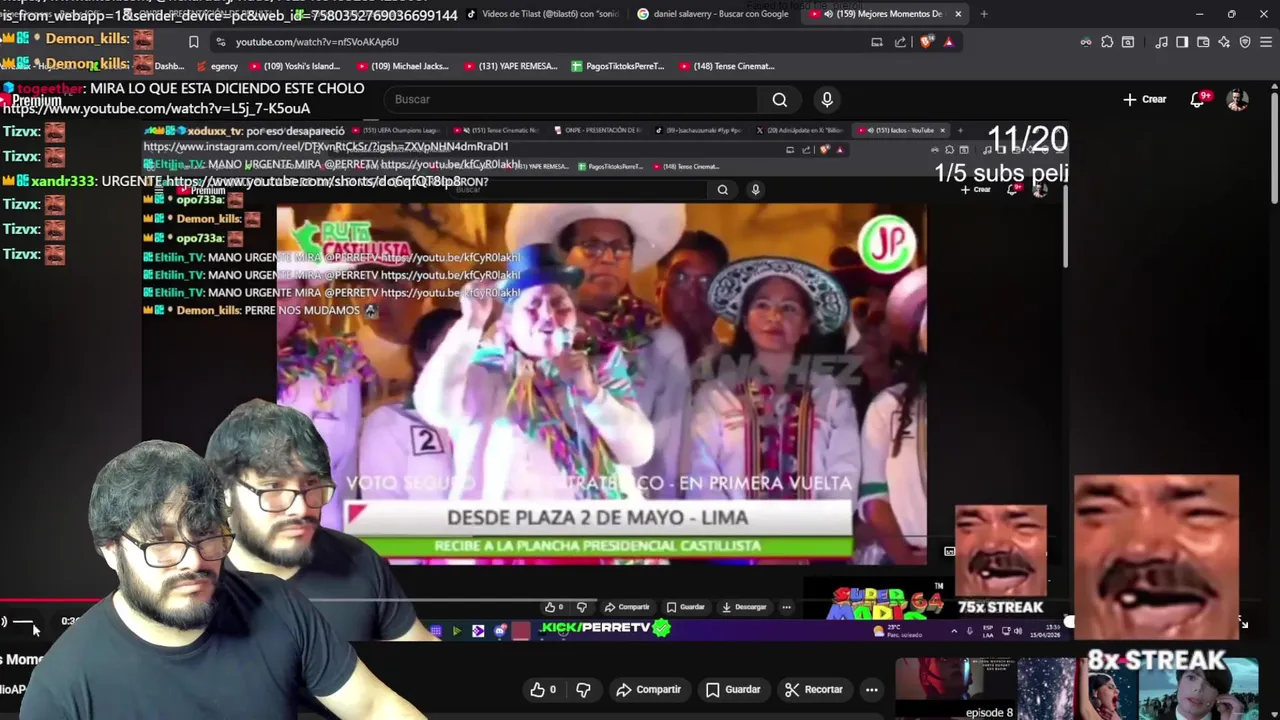Open the Brave Wallet icon
The image size is (1280, 720).
(x=1203, y=42)
